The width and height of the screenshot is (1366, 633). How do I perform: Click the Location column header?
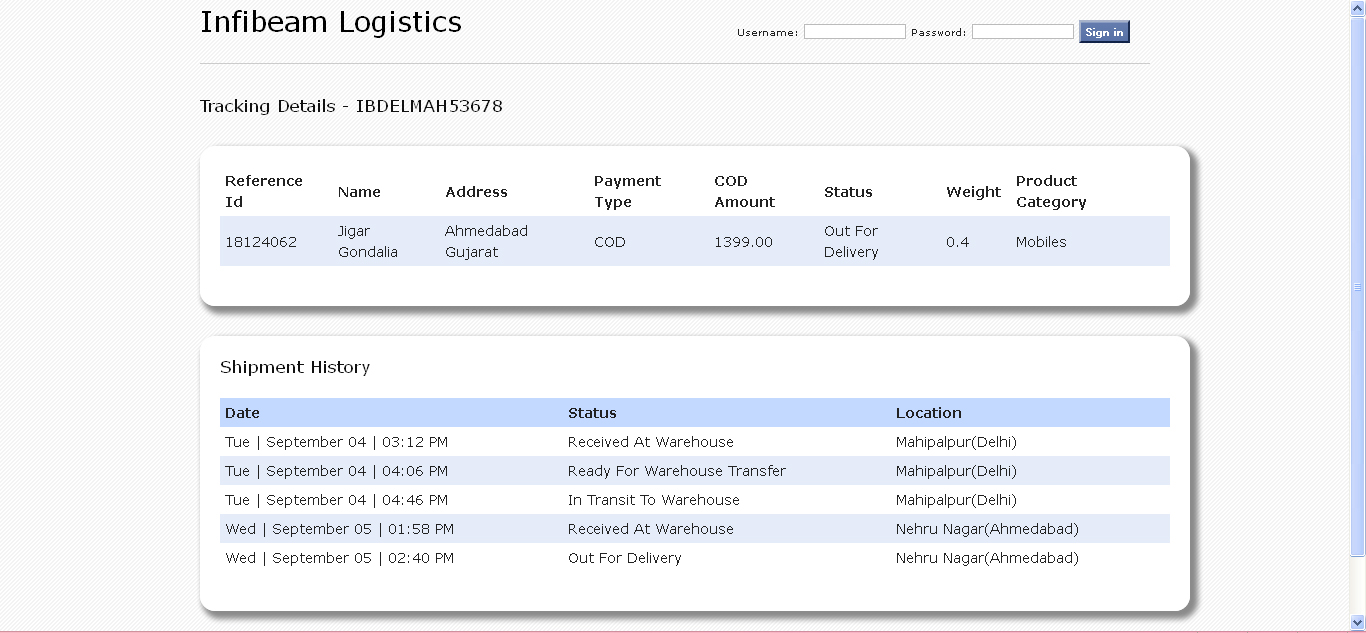928,413
